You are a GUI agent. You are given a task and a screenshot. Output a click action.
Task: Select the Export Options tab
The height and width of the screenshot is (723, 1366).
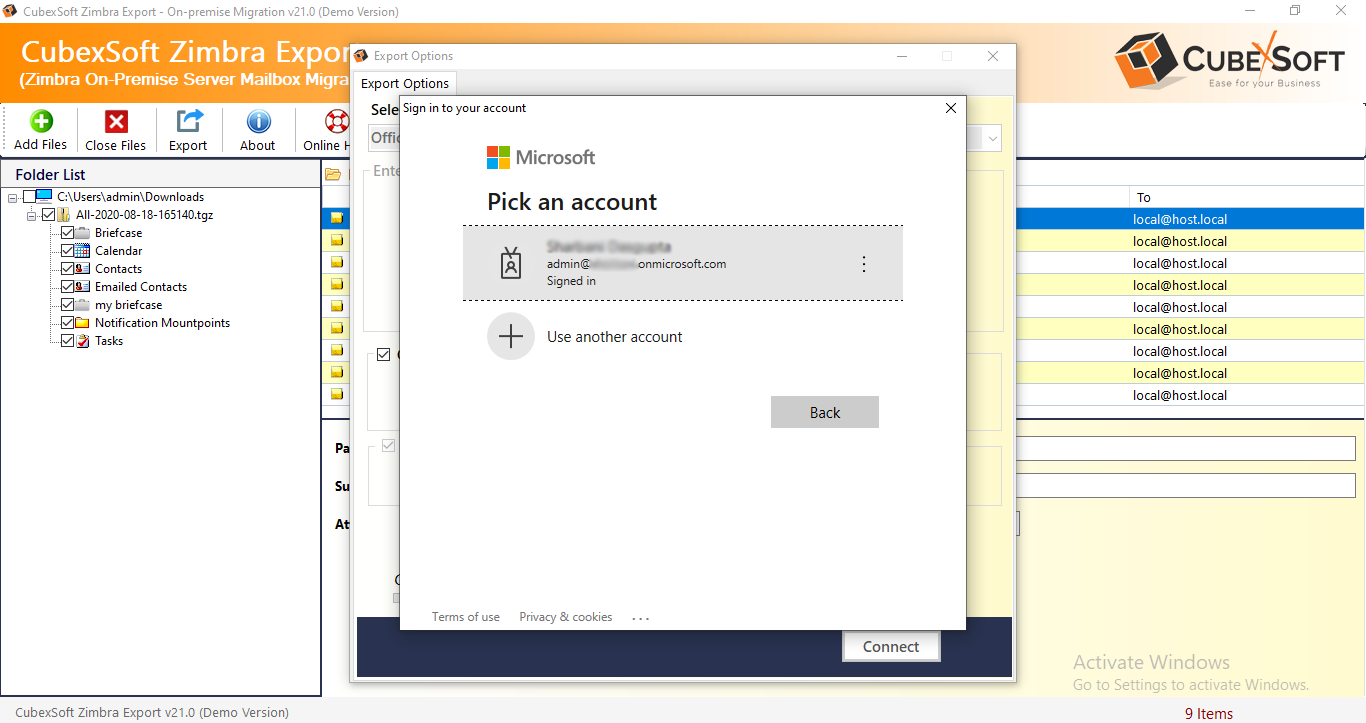[x=405, y=83]
